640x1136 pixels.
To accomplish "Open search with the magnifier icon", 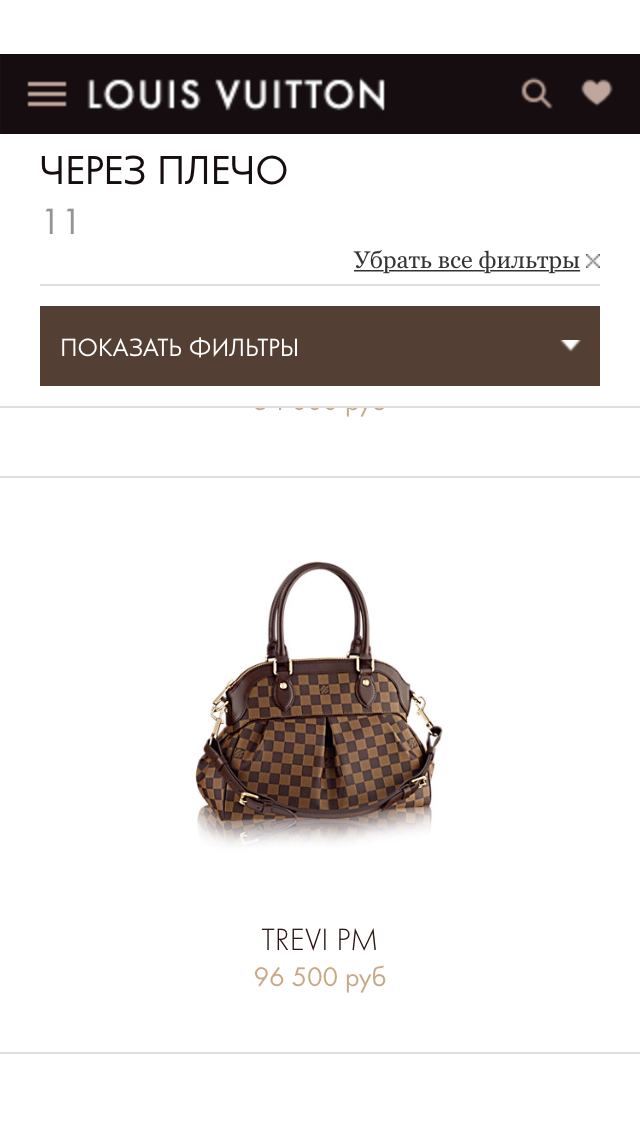I will (536, 93).
